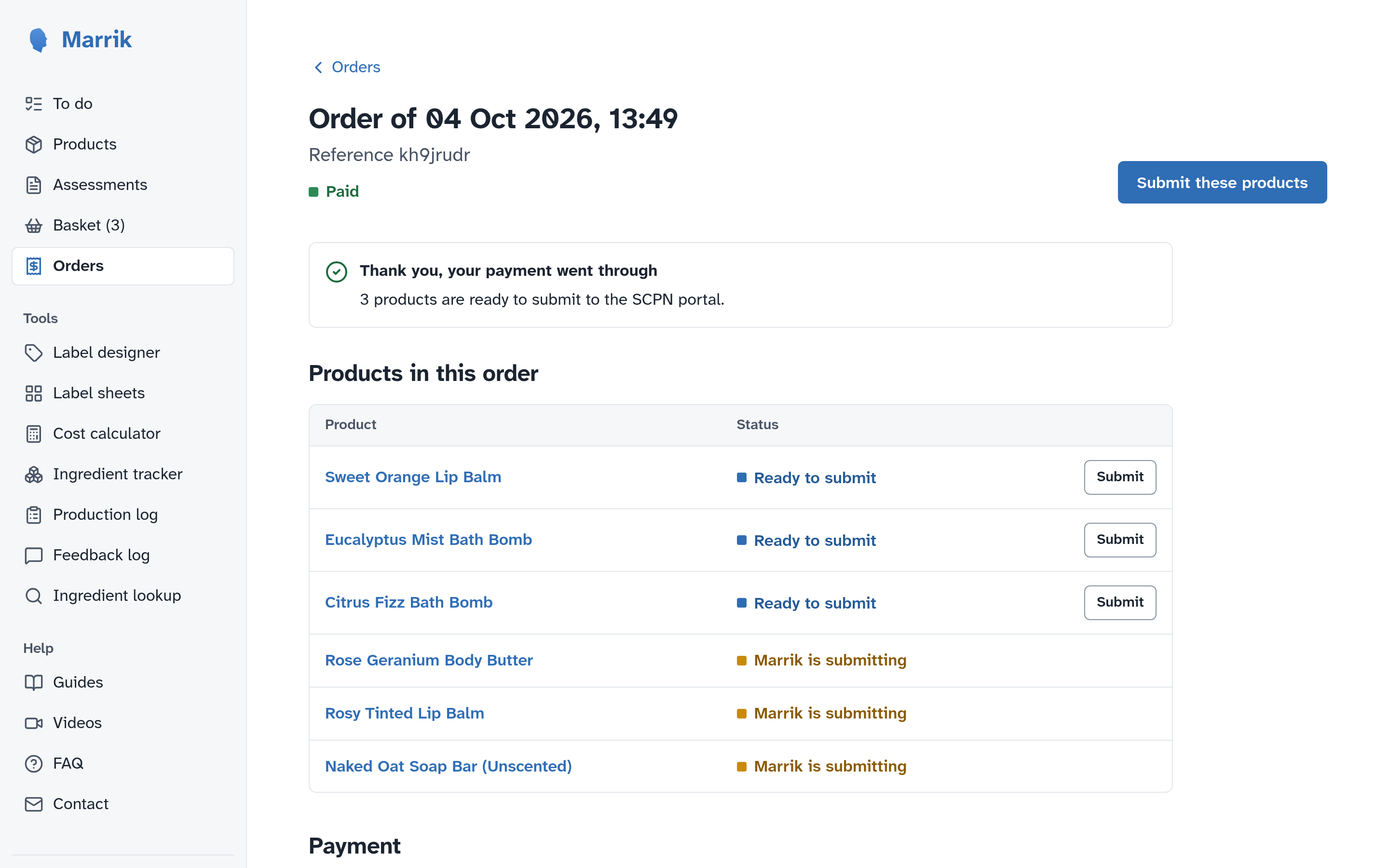
Task: Go to Assessments in the sidebar
Action: pyautogui.click(x=123, y=185)
